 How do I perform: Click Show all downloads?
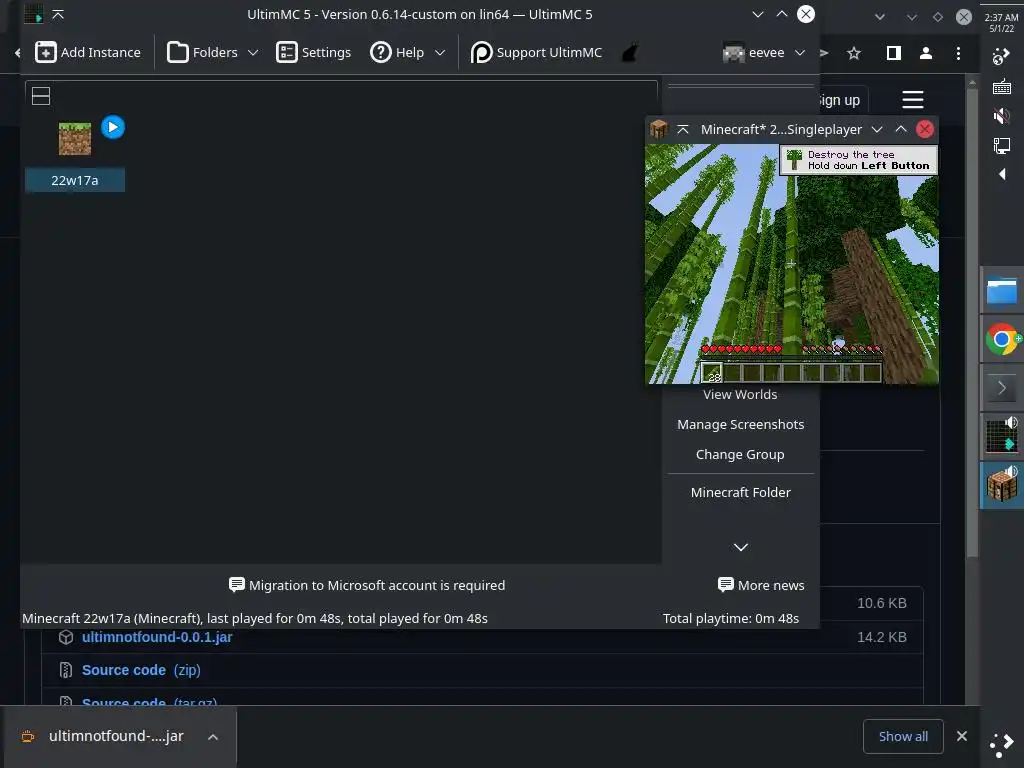pos(903,737)
